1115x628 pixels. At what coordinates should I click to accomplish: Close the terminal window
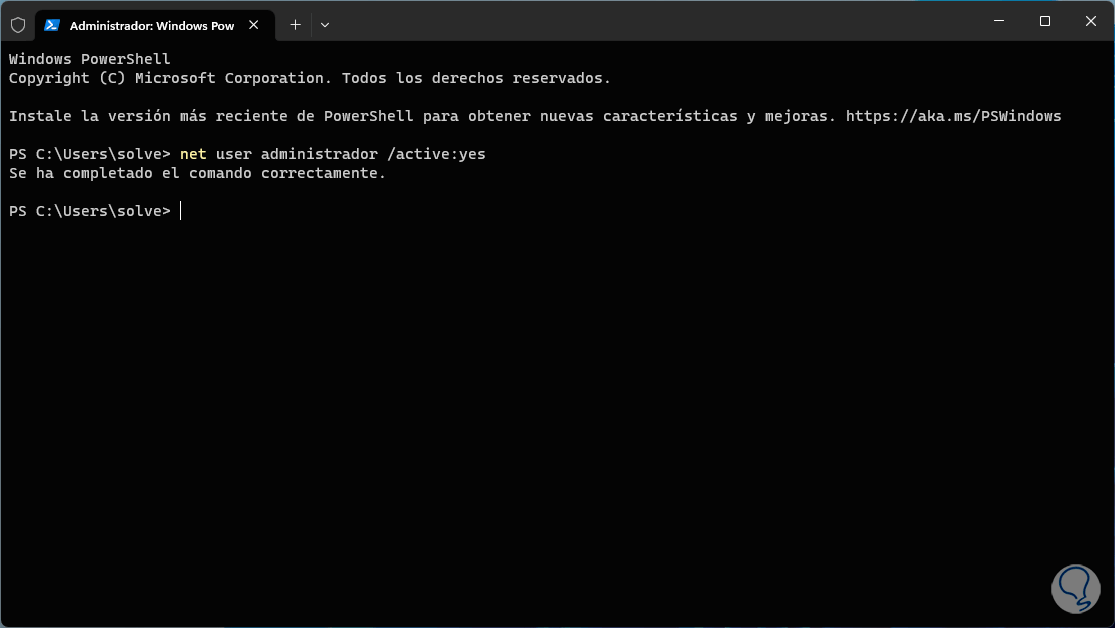[x=1090, y=21]
